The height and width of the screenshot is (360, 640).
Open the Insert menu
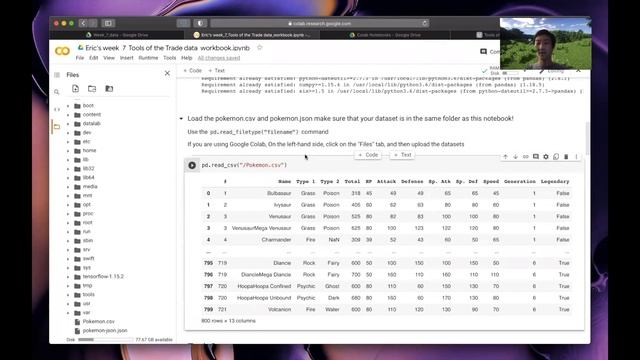tap(127, 58)
